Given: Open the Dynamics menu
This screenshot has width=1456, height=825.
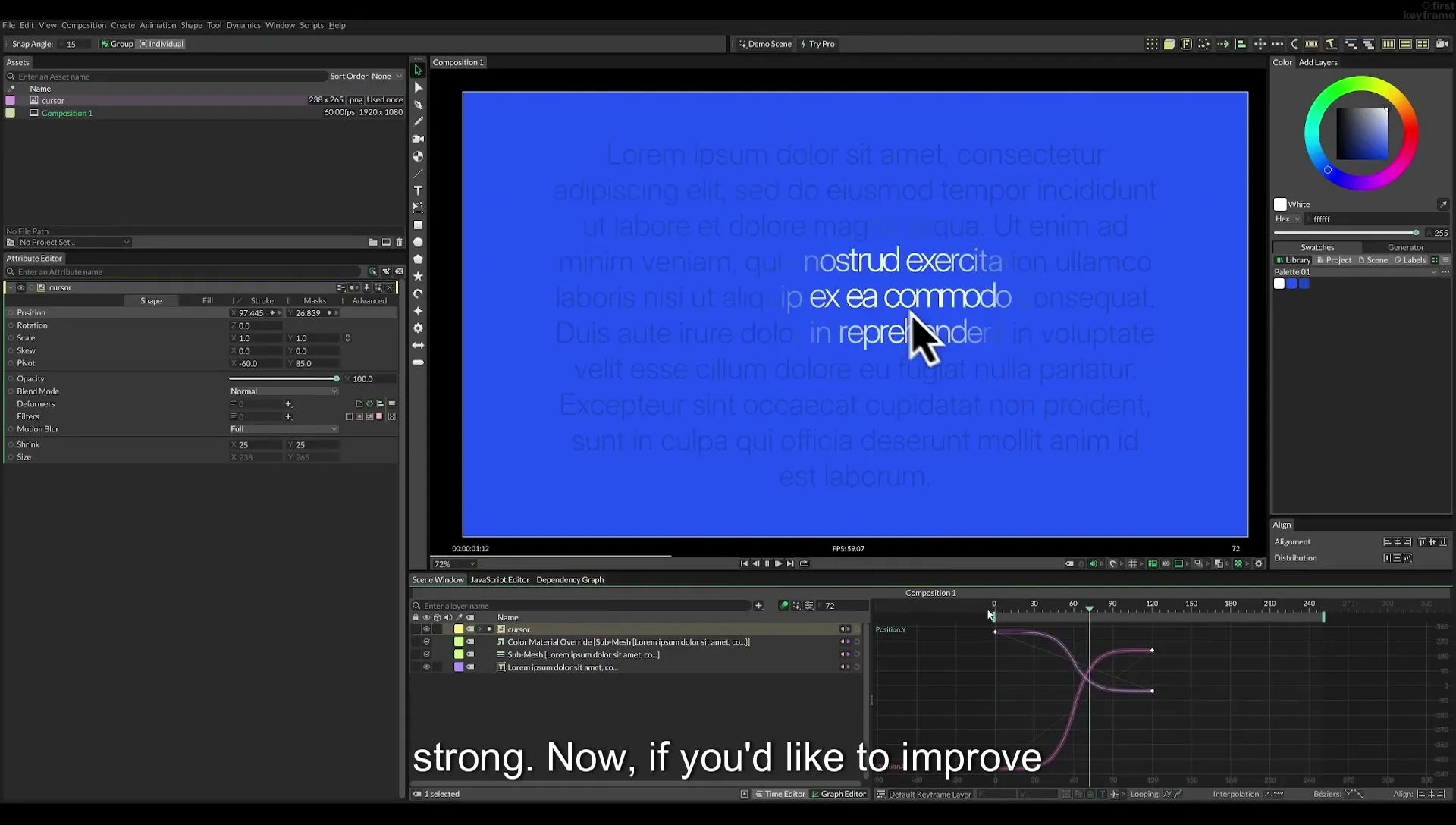Looking at the screenshot, I should coord(243,25).
